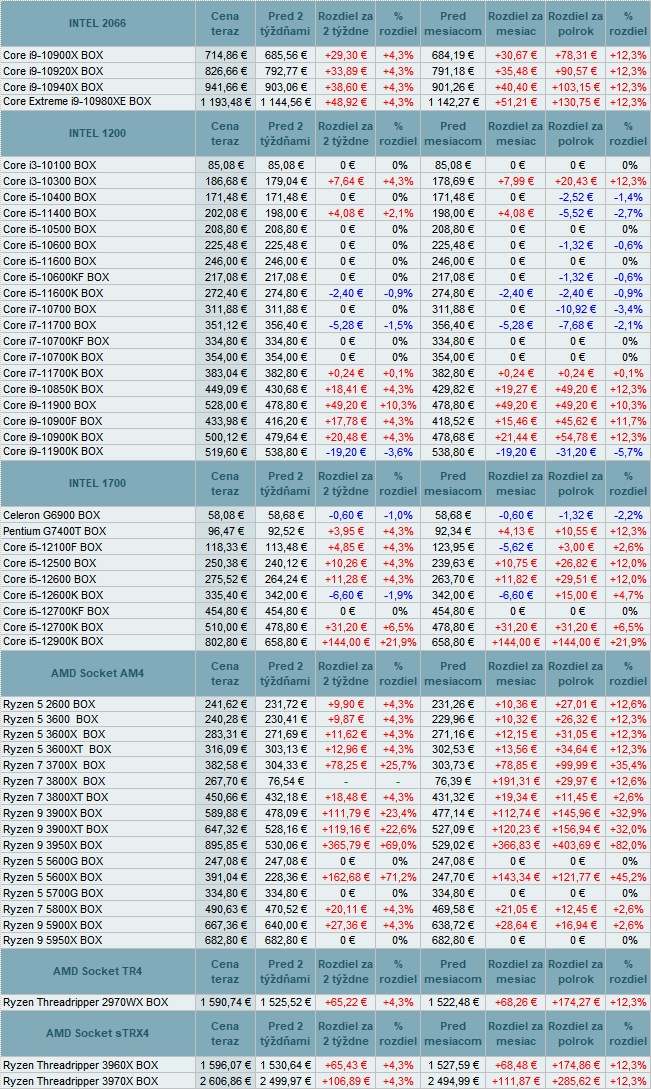Viewport: 651px width, 1089px height.
Task: Click Core i7-11700 BOX row name
Action: [49, 325]
